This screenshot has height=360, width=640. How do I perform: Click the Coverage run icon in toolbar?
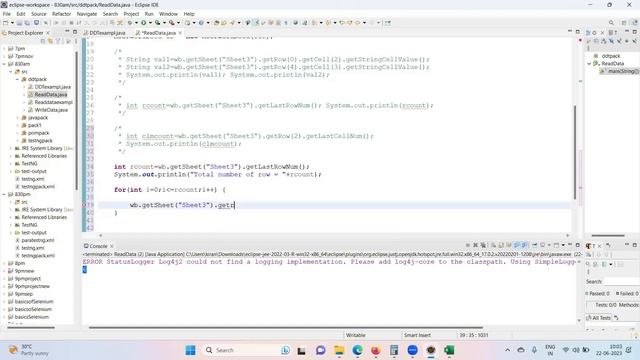pyautogui.click(x=157, y=23)
